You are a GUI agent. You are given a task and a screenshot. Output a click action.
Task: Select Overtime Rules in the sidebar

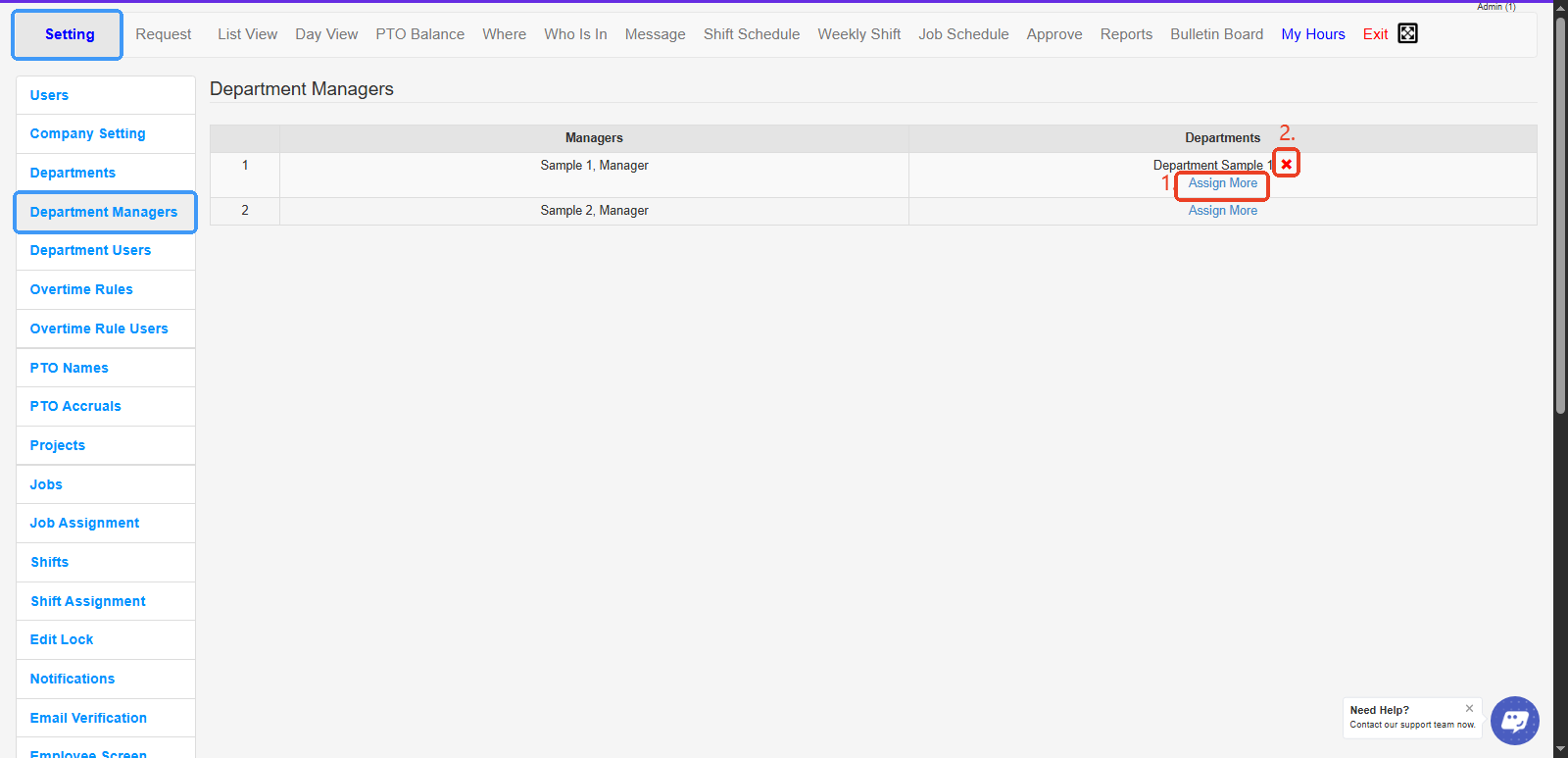tap(81, 289)
